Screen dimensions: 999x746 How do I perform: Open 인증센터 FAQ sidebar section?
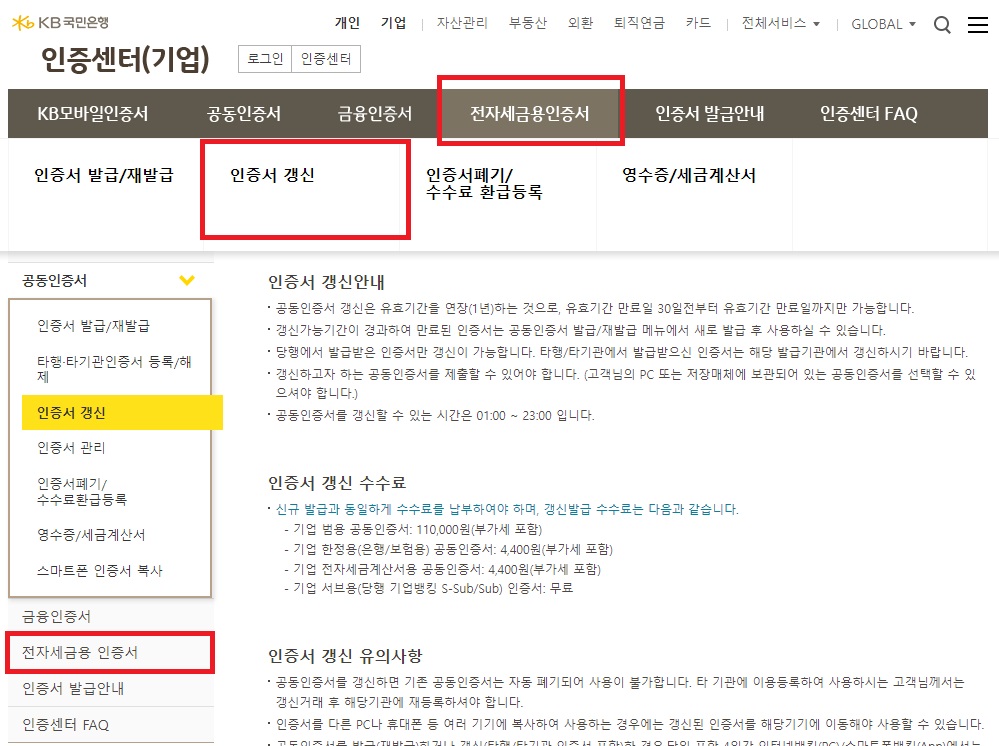point(66,725)
